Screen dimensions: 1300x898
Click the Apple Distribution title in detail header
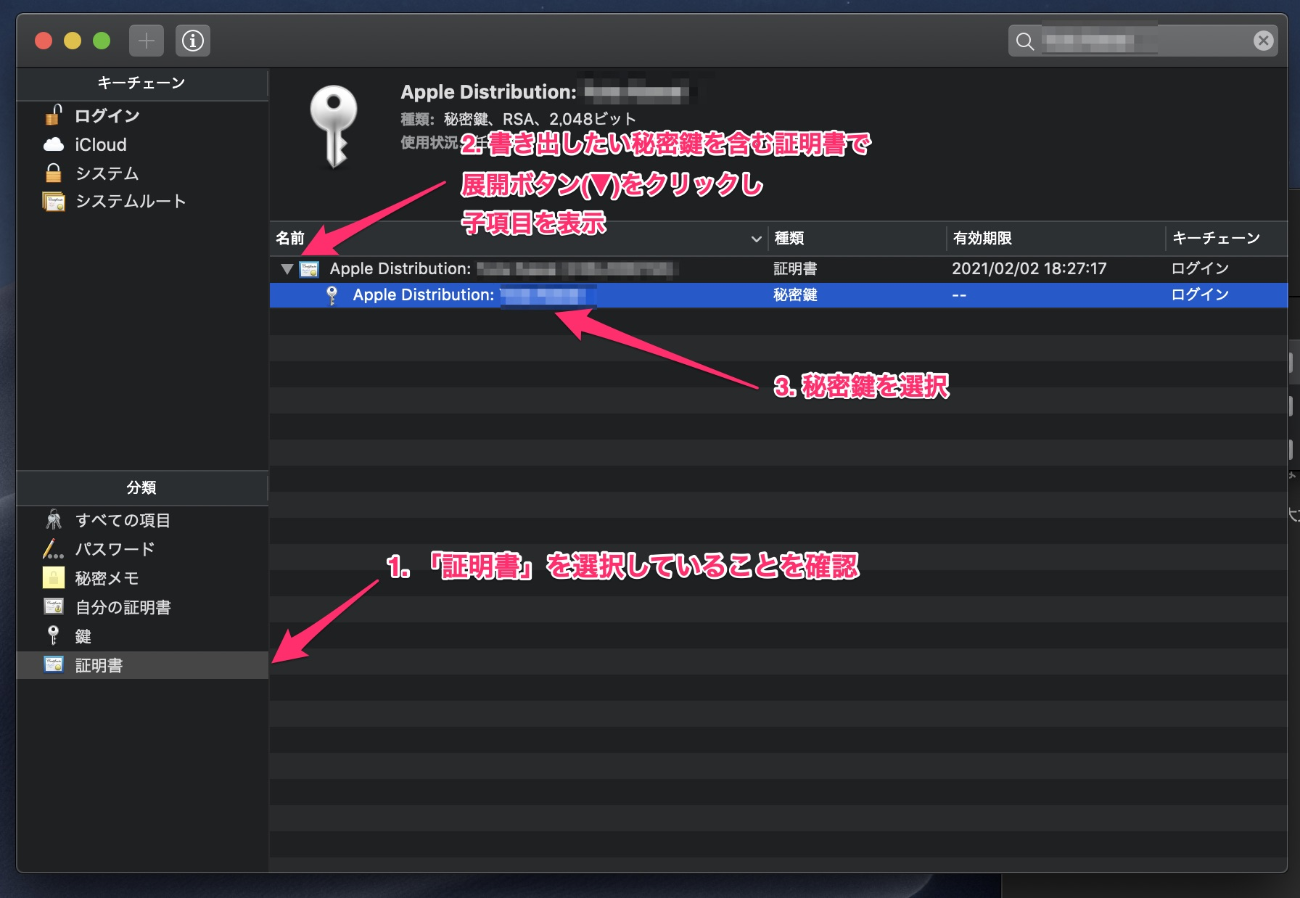pyautogui.click(x=546, y=92)
